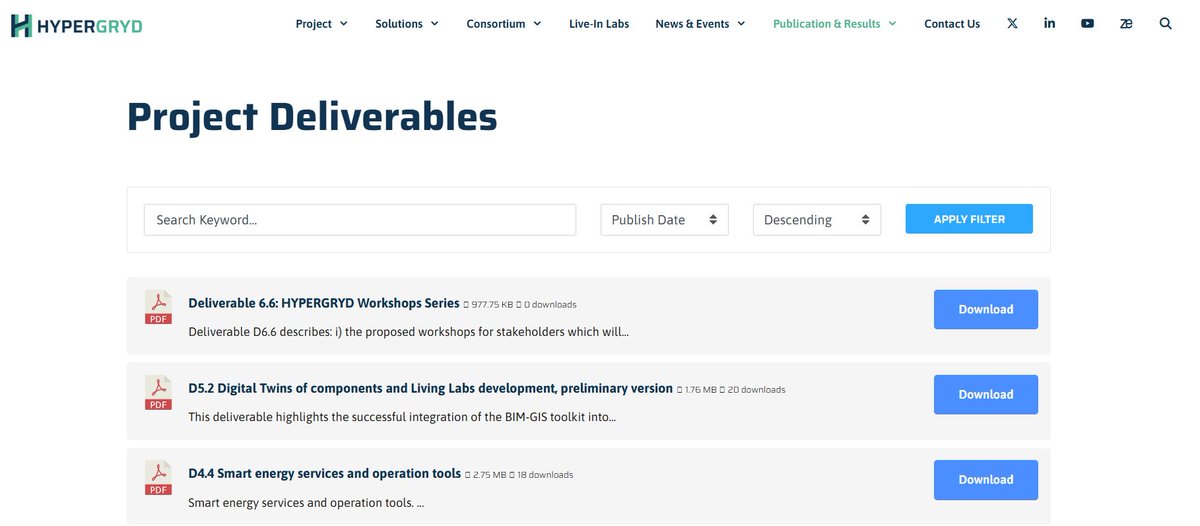Click 'Smart energy services and operation tools. ...' description

point(306,503)
